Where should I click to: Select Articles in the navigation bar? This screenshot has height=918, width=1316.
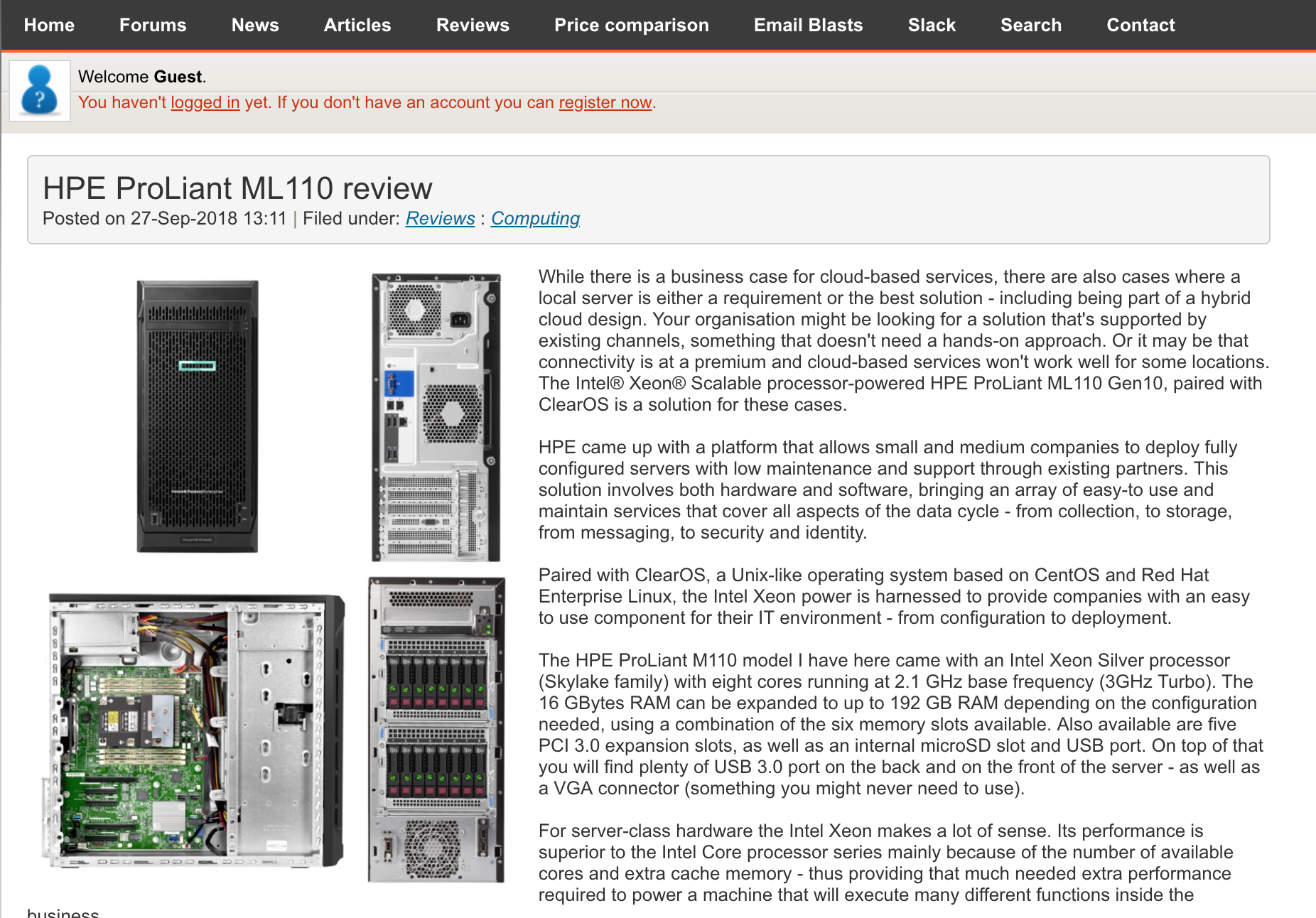(357, 25)
